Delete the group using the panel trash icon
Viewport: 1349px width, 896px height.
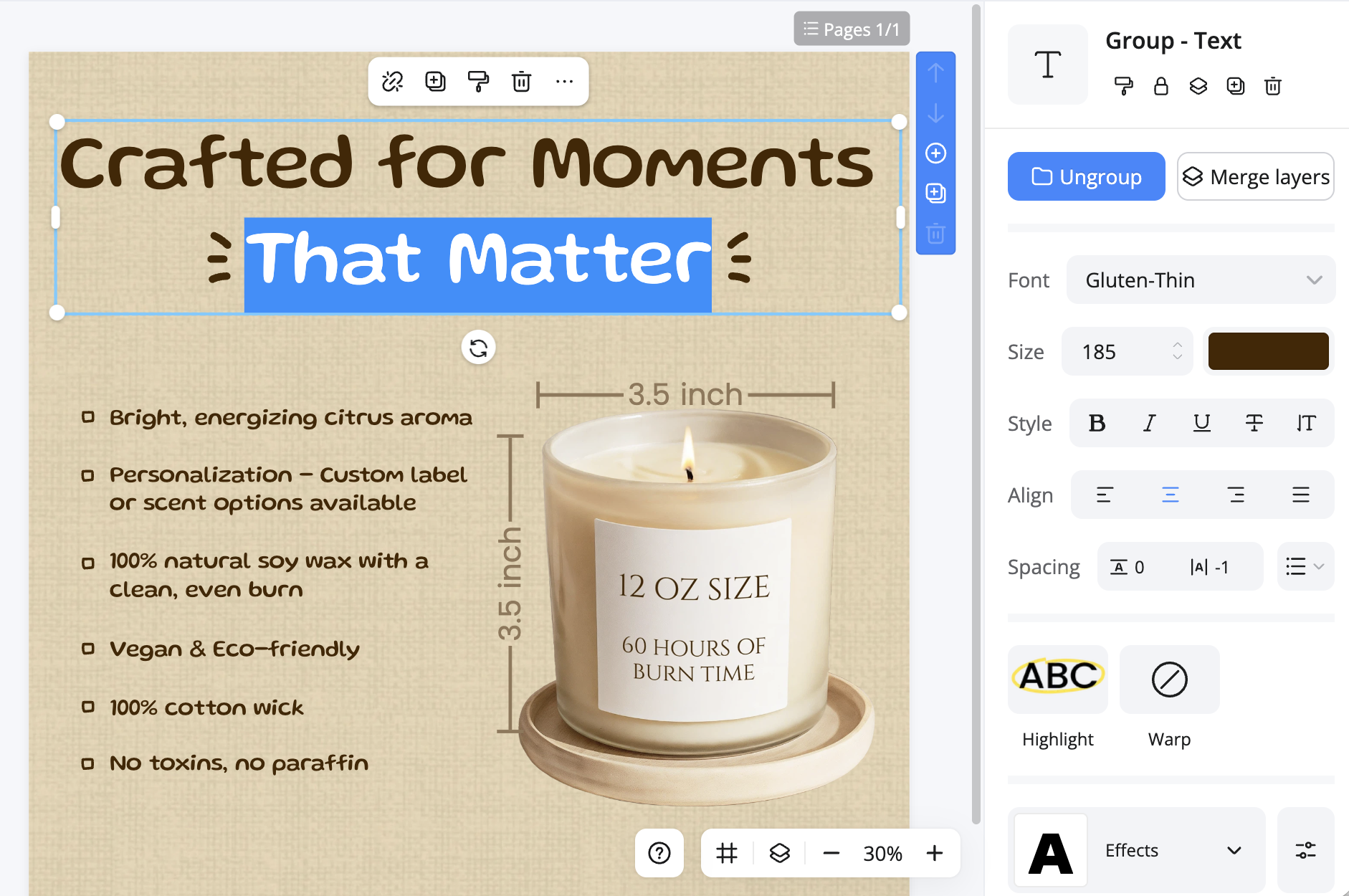pos(1274,86)
